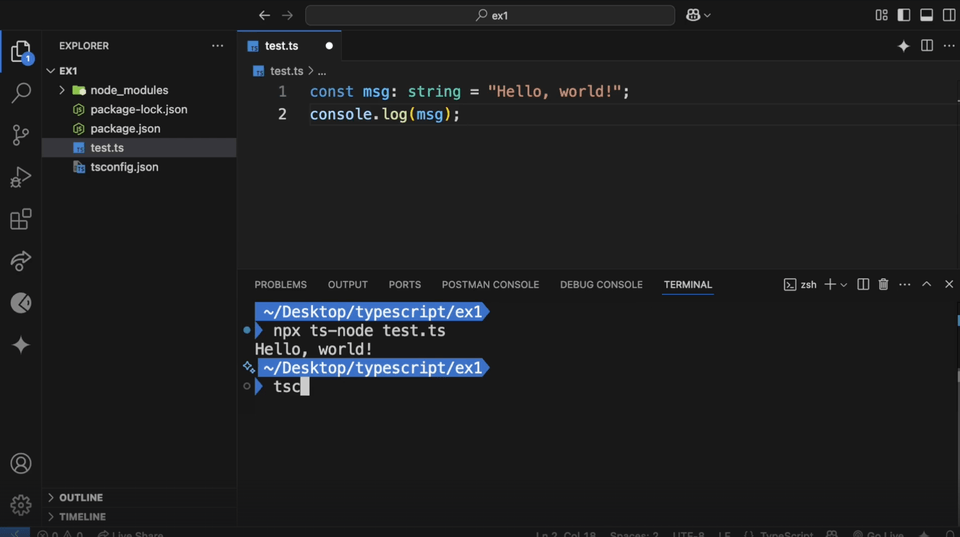This screenshot has height=537, width=960.
Task: Open package-lock.json file
Action: click(139, 110)
